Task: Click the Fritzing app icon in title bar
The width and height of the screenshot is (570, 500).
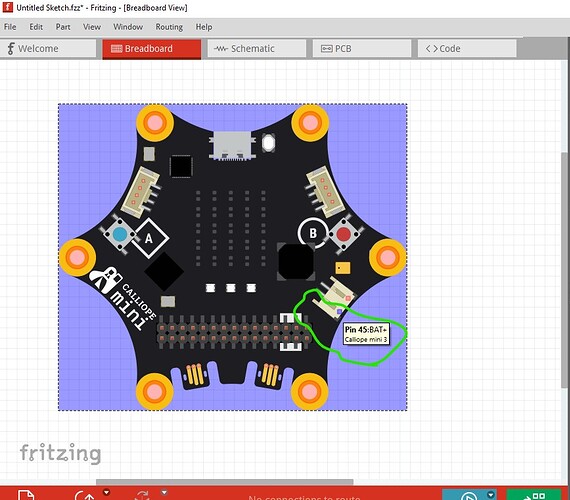Action: tap(8, 7)
